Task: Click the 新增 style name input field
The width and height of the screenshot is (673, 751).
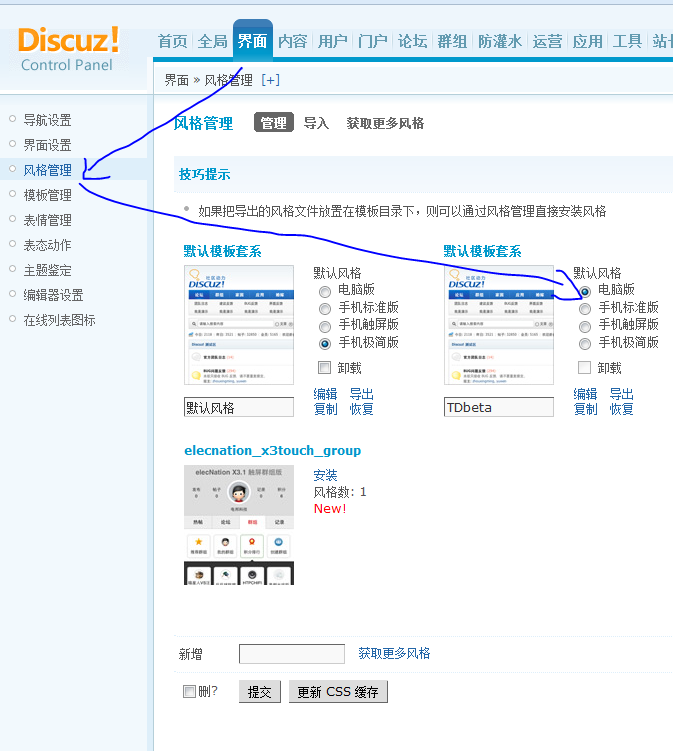Action: (x=291, y=654)
